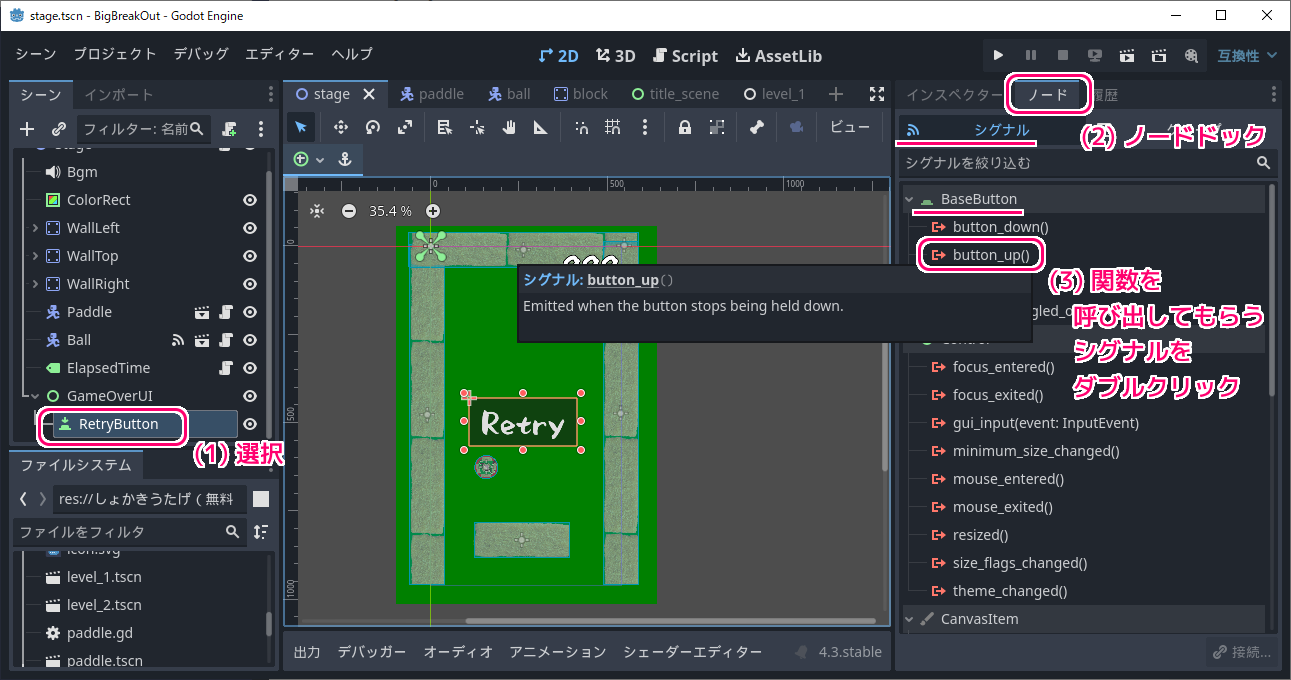Open the アニメーション bottom panel

coord(557,652)
